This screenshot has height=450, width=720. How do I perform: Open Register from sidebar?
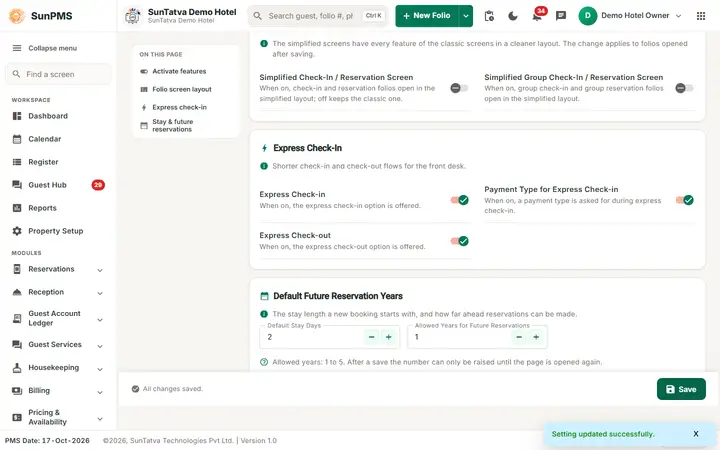coord(58,162)
